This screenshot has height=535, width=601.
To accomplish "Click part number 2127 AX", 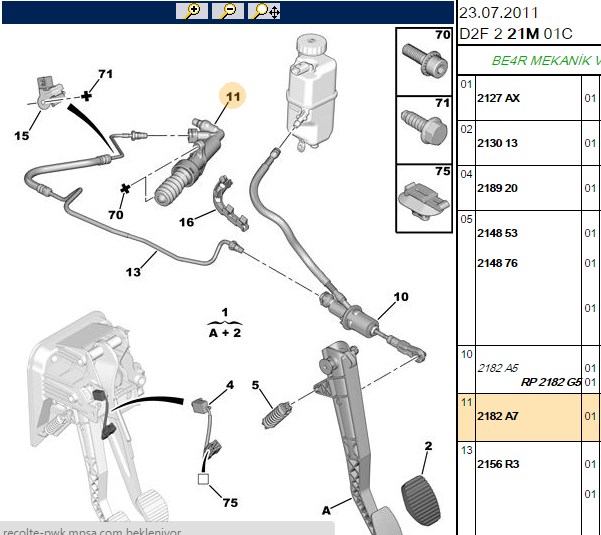I will [x=498, y=98].
